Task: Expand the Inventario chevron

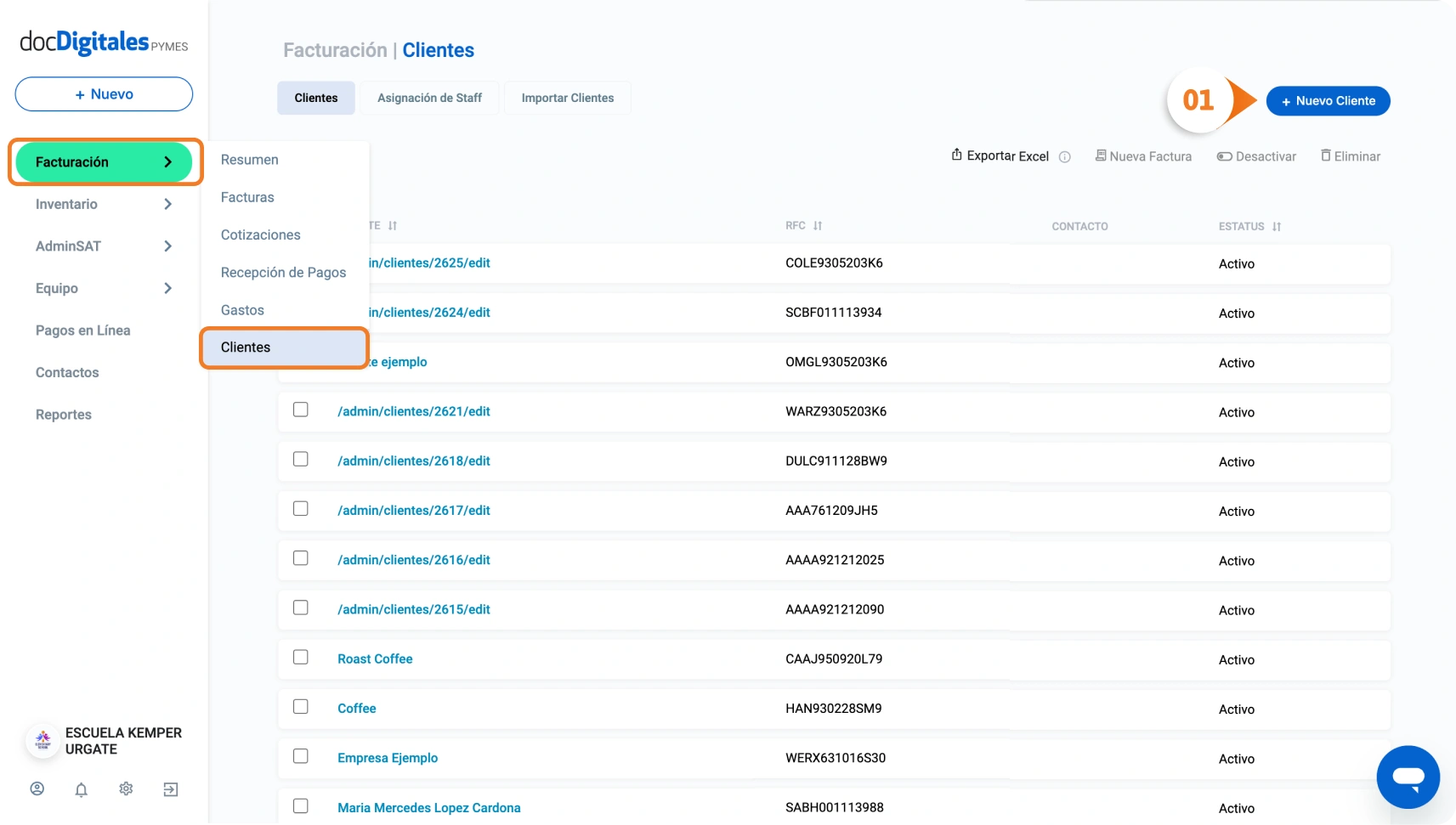Action: point(167,204)
